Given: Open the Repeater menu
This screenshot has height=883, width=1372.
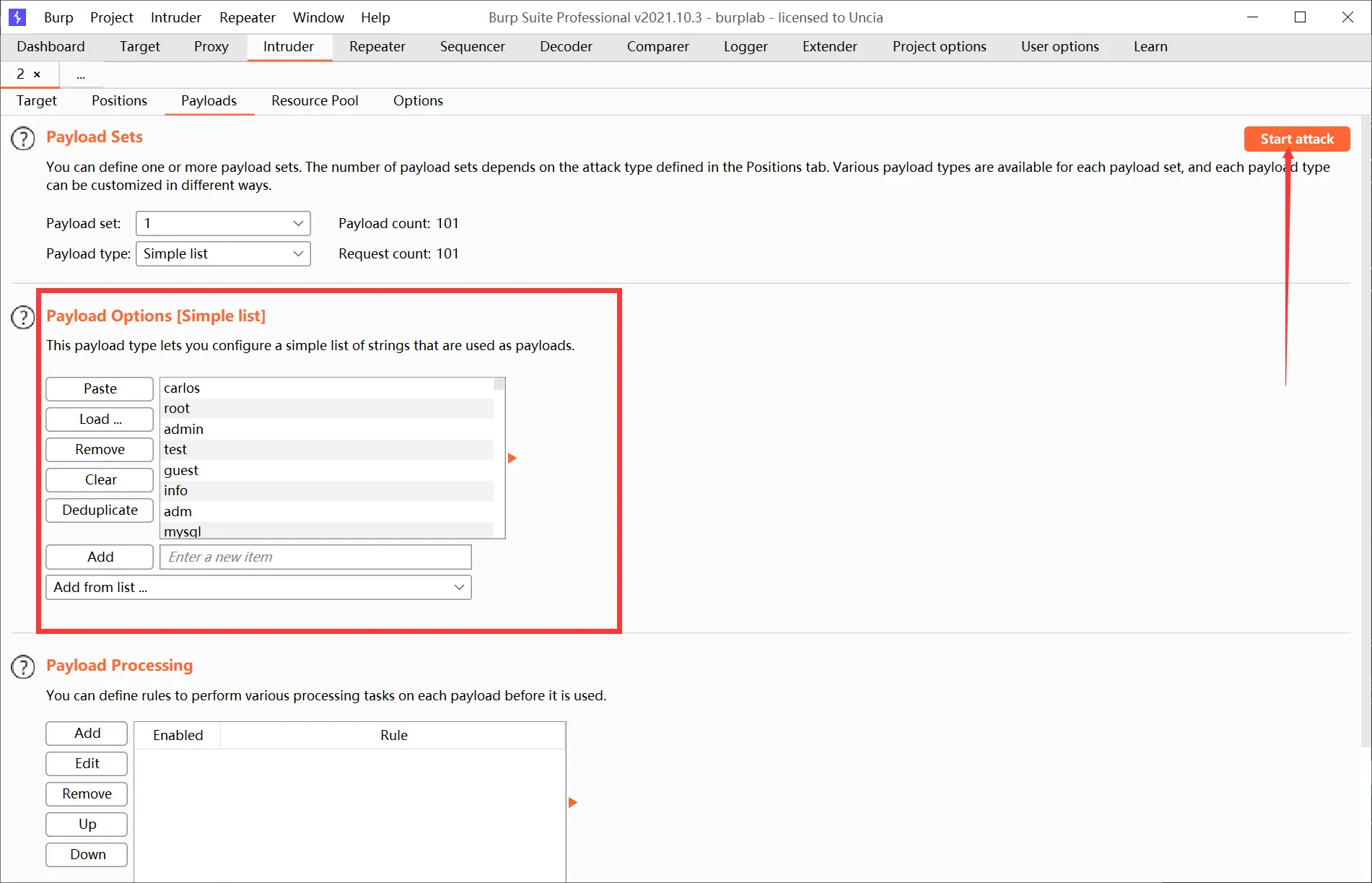Looking at the screenshot, I should pos(248,17).
